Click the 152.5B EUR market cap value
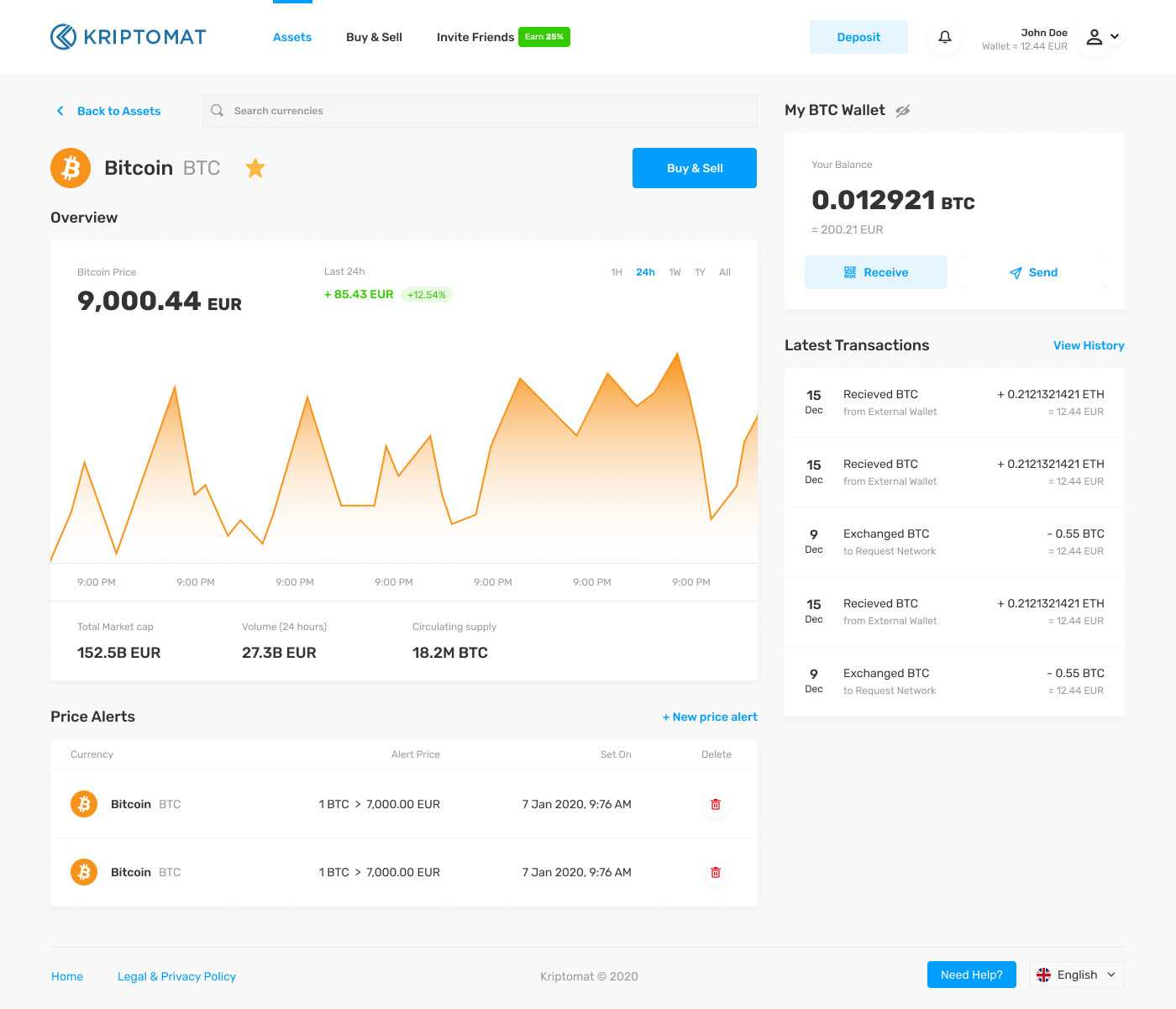Image resolution: width=1176 pixels, height=1009 pixels. coord(118,653)
